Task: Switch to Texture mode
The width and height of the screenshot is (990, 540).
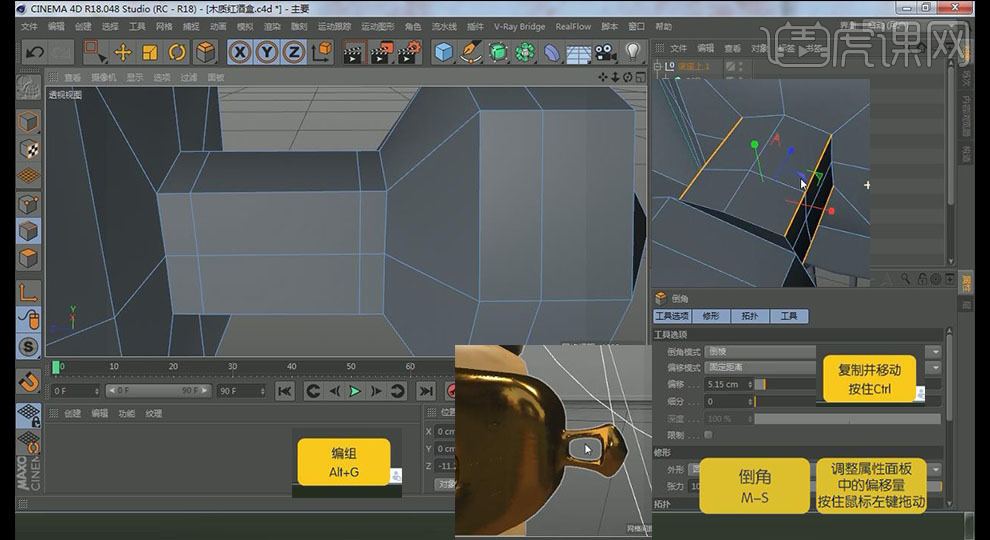Action: point(28,149)
